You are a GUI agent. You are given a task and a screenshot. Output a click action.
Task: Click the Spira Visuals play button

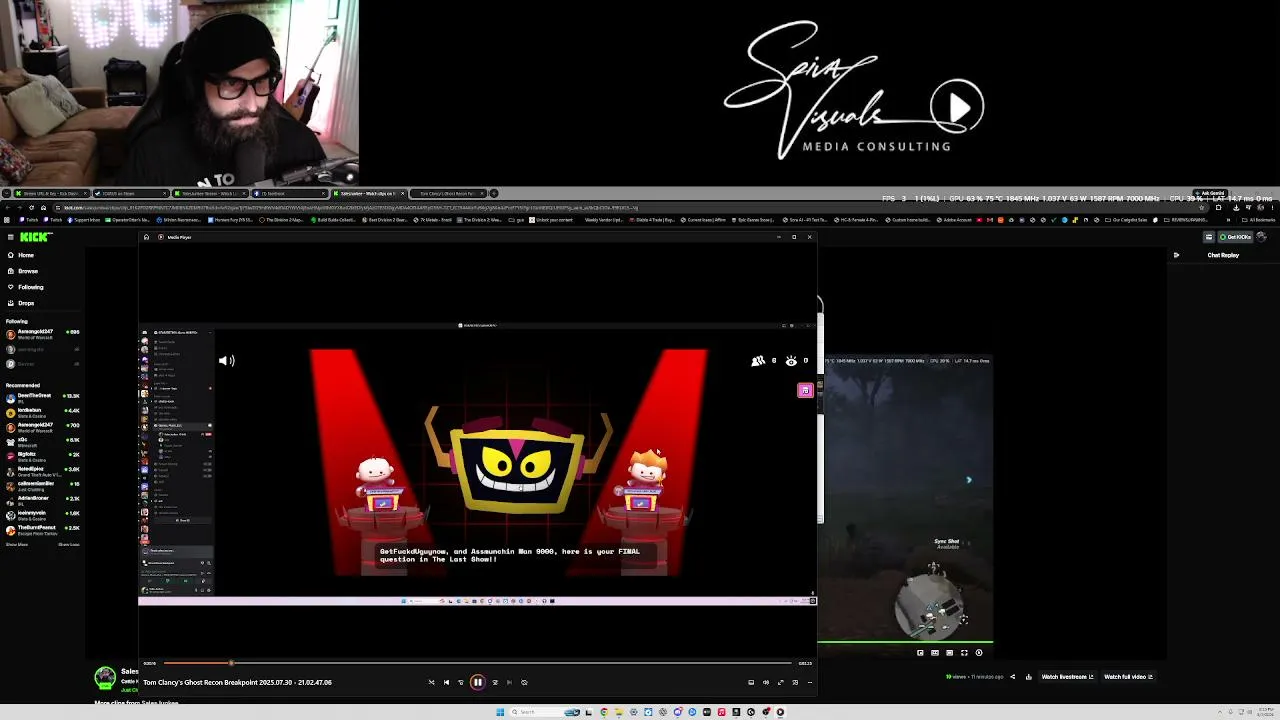tap(957, 107)
